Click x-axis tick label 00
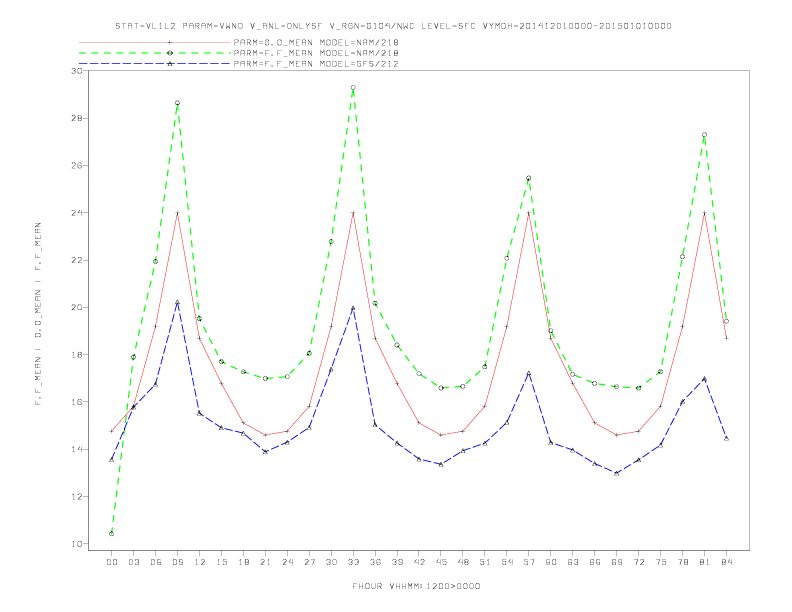792x612 pixels. [112, 562]
